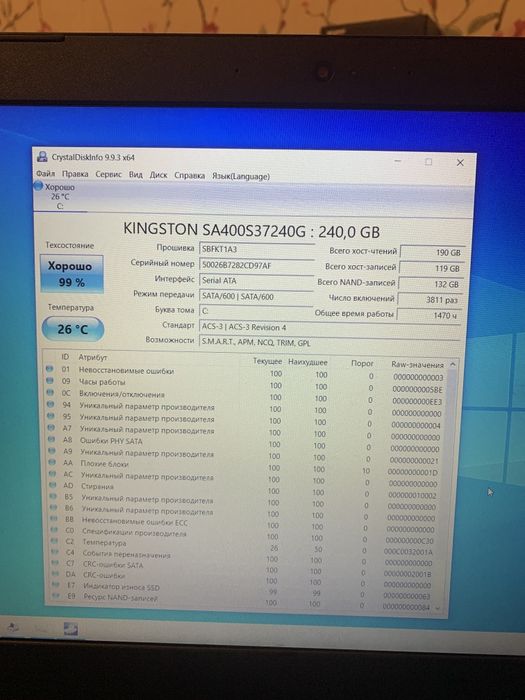Open the Язык(Language) menu

pyautogui.click(x=241, y=176)
